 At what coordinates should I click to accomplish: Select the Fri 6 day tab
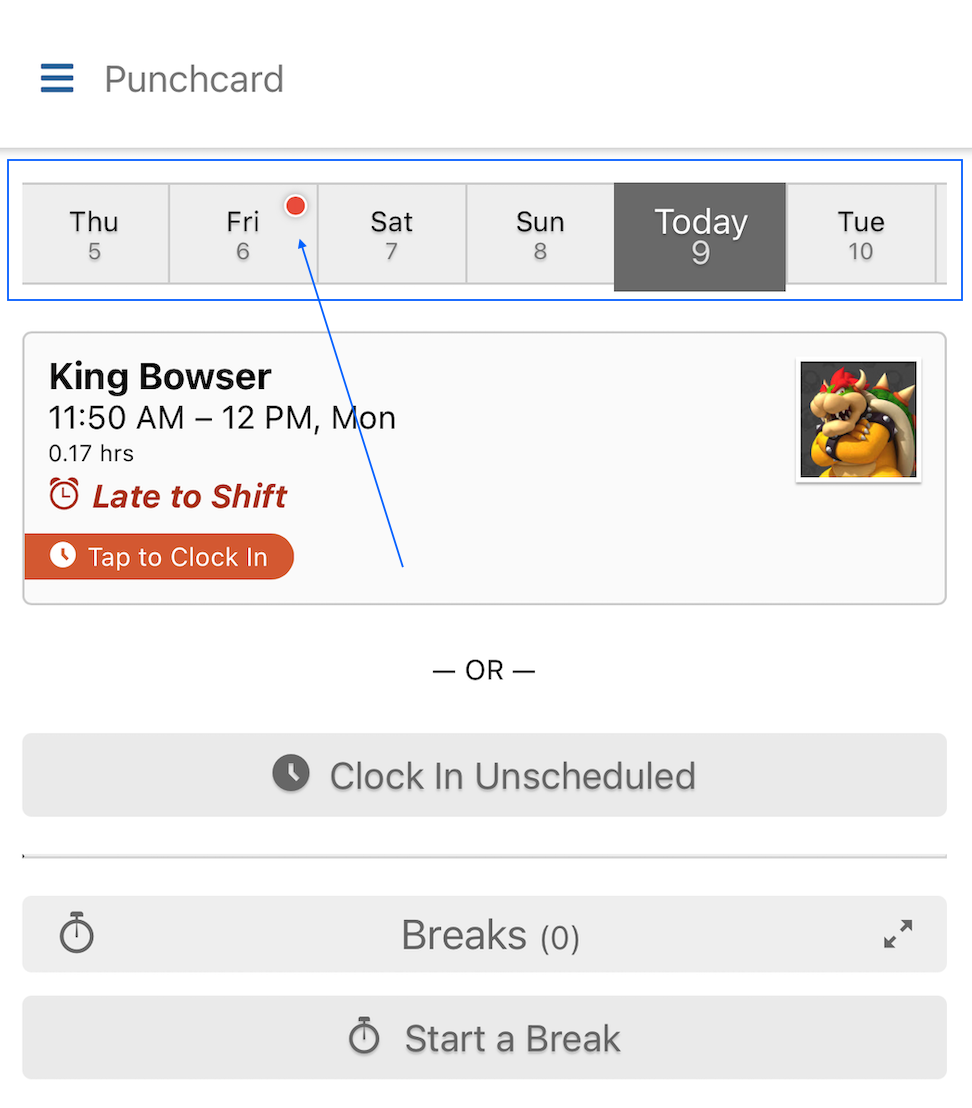[242, 234]
